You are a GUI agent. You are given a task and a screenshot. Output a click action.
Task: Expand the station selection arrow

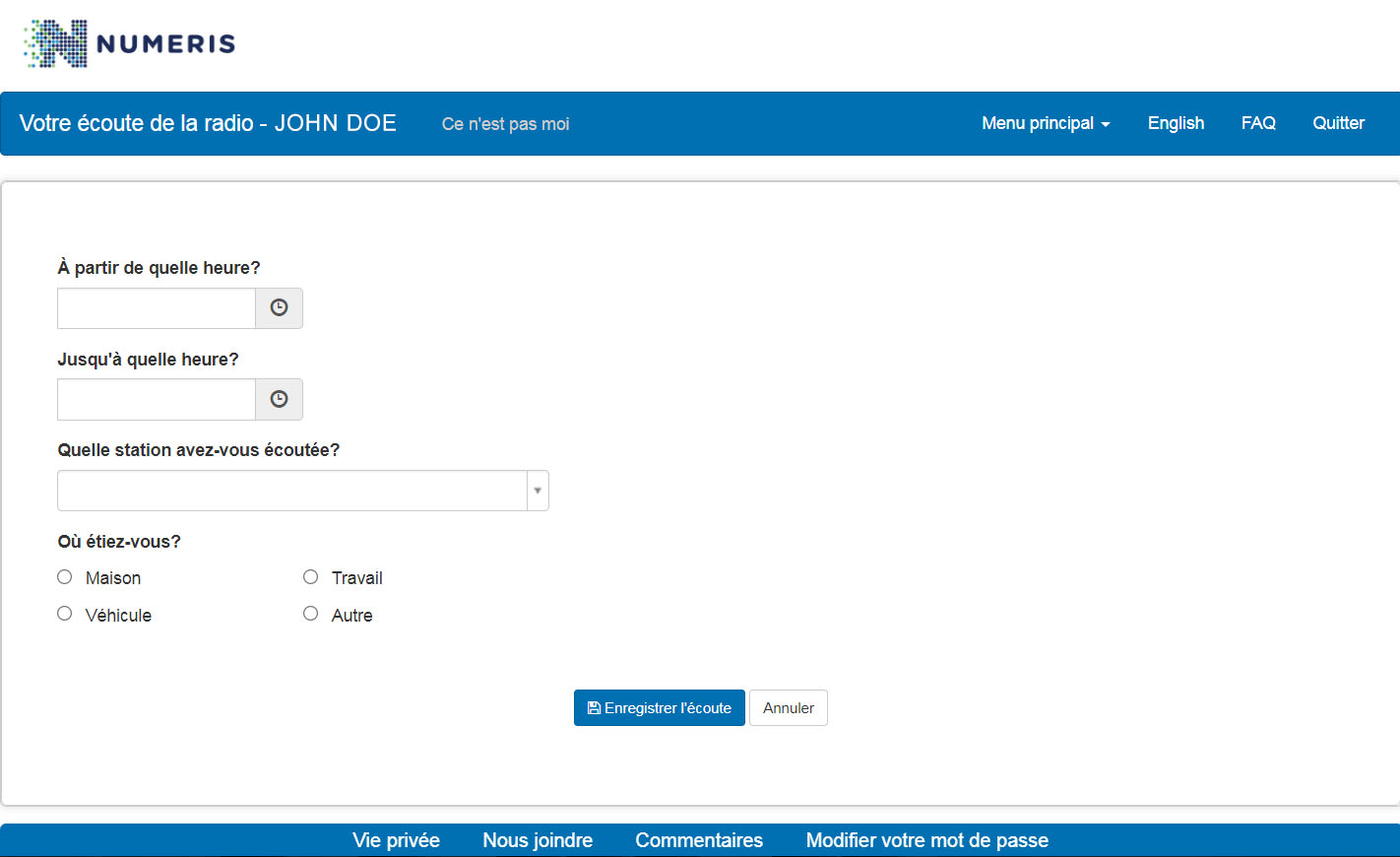point(538,491)
